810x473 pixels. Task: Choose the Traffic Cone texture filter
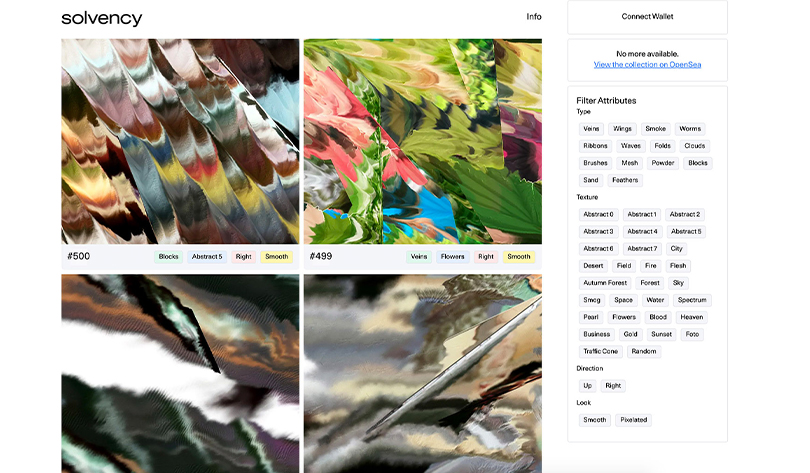tap(600, 352)
